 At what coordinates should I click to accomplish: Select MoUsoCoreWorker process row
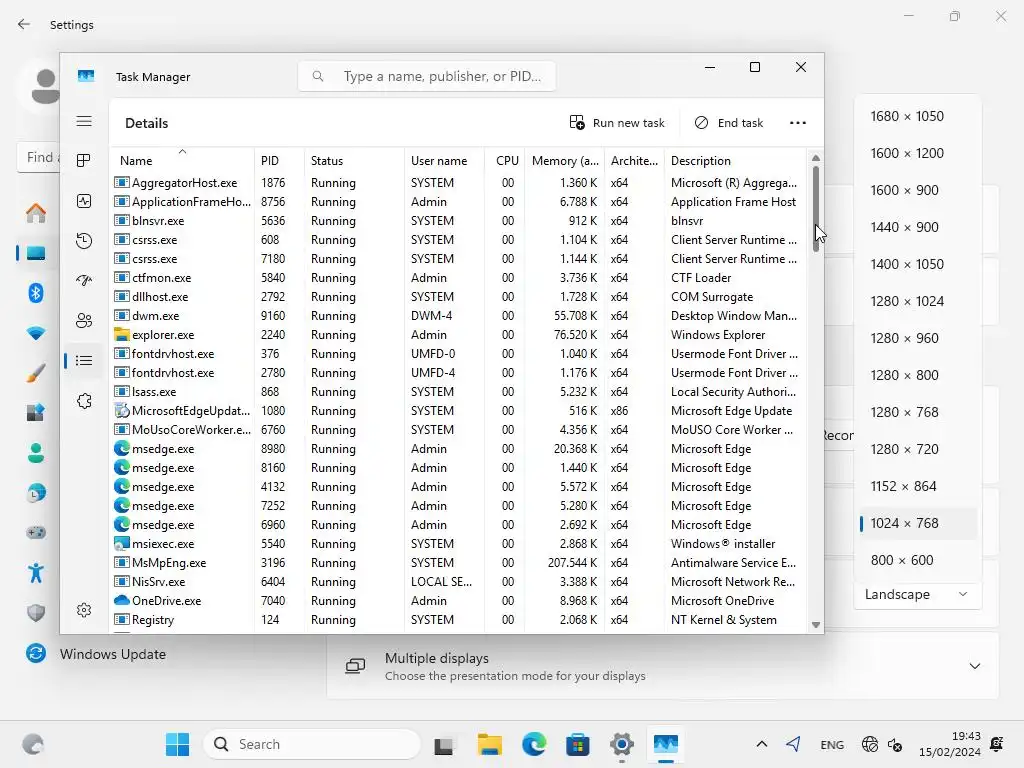click(x=458, y=430)
